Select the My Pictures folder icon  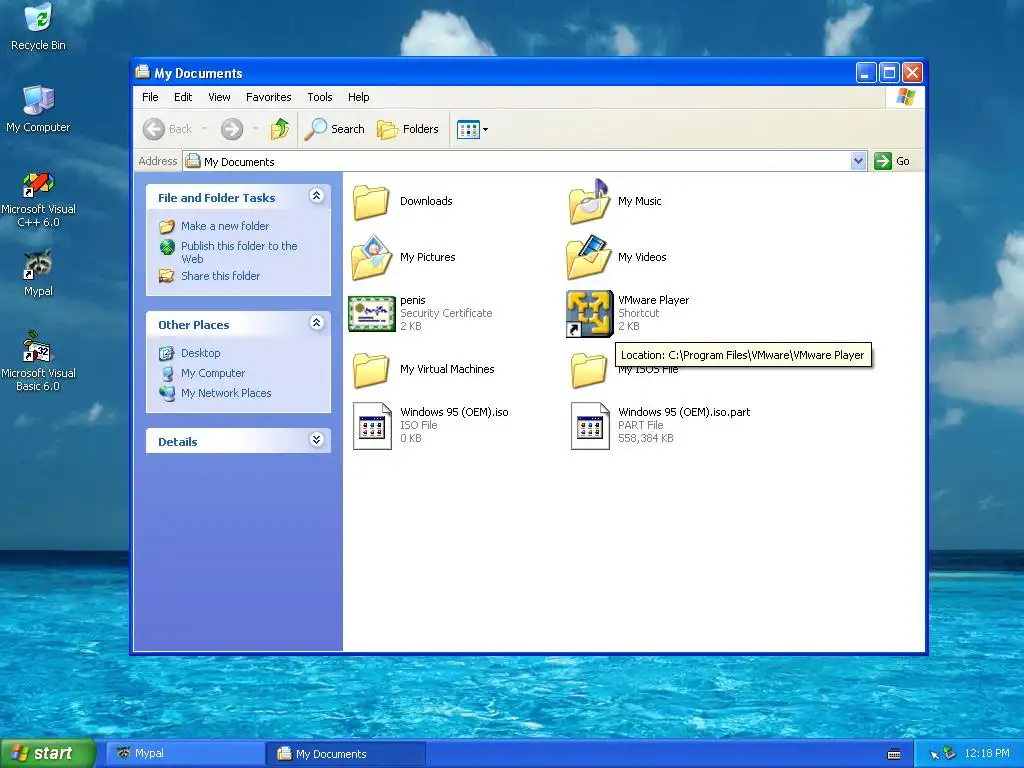point(371,257)
